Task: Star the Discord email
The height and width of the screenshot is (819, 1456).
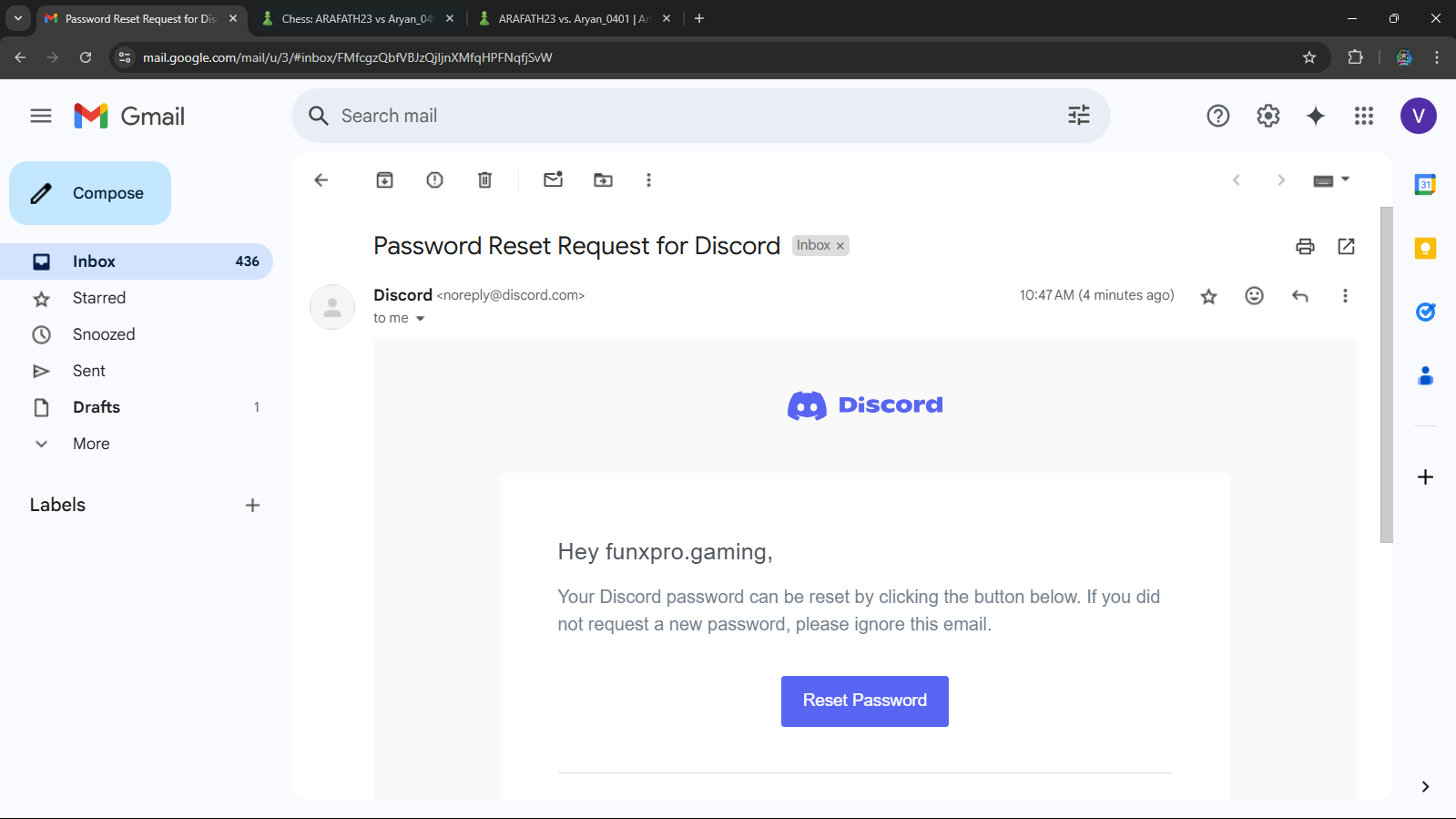Action: point(1209,296)
